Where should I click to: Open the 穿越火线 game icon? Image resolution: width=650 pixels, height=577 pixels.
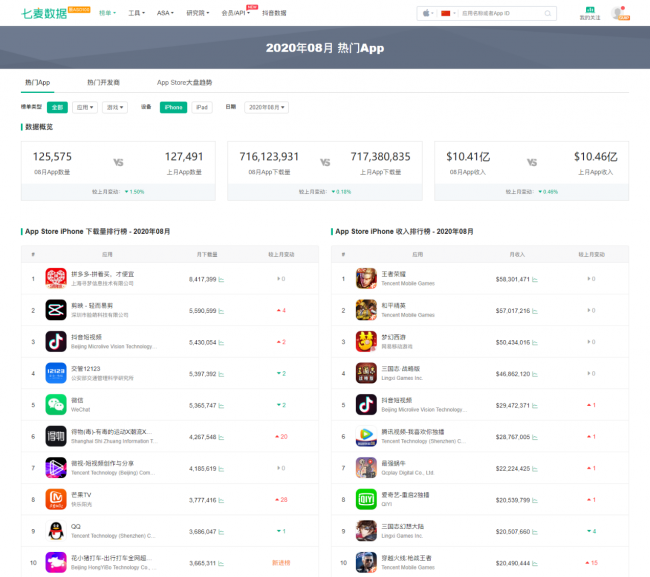point(366,562)
